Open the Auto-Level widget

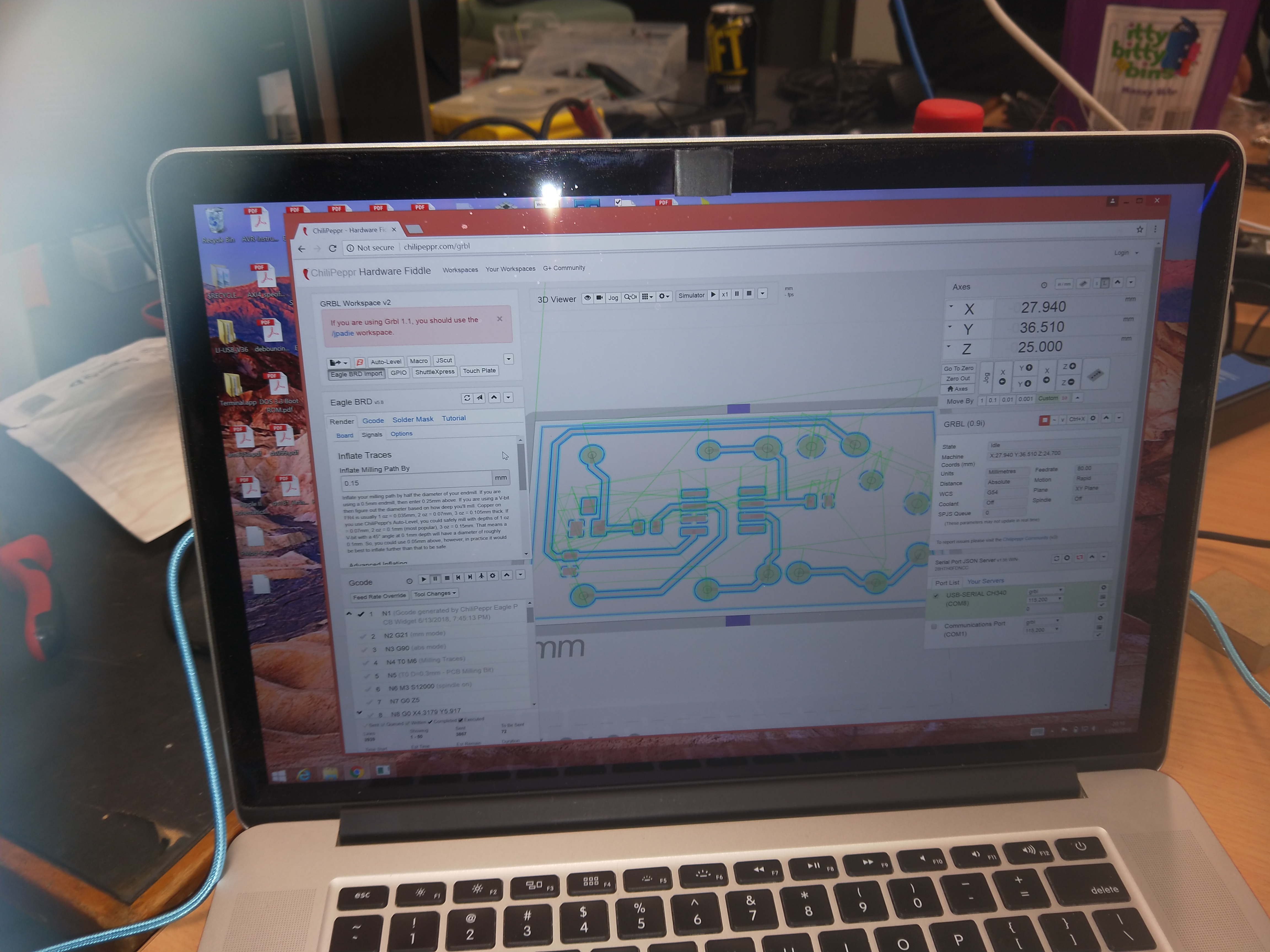click(386, 361)
